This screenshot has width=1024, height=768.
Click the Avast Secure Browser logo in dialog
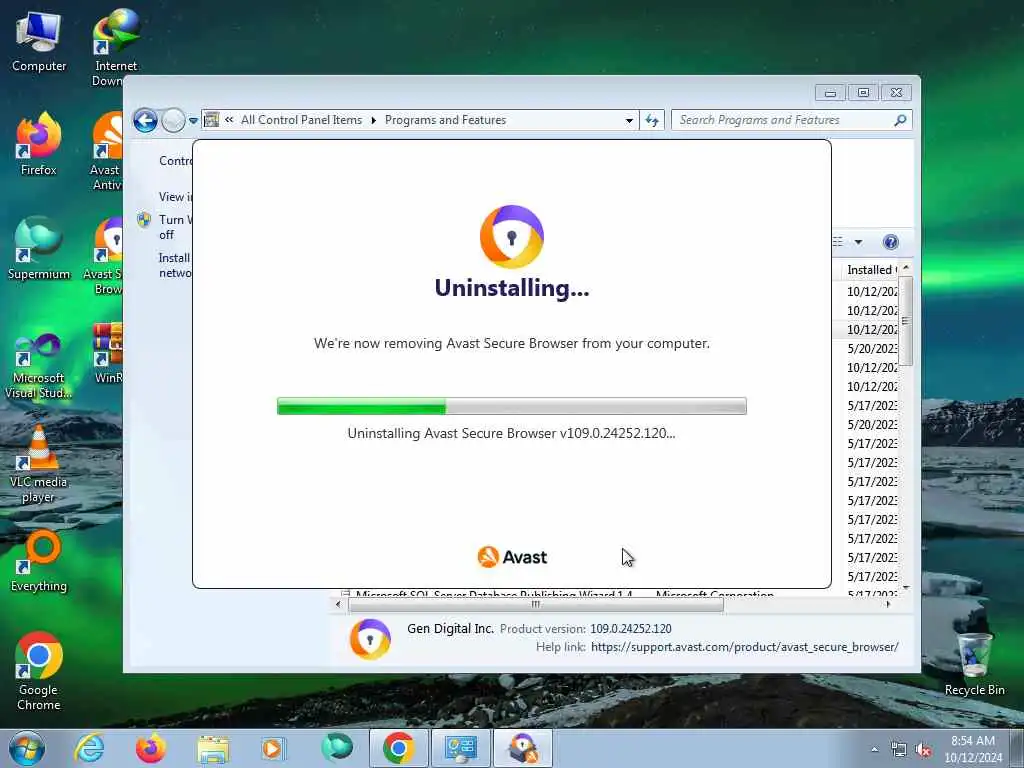coord(511,236)
